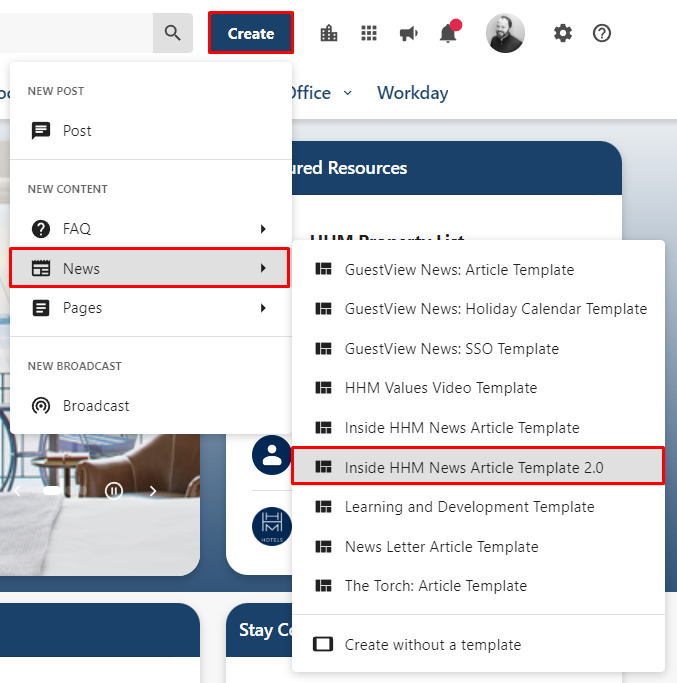This screenshot has height=683, width=677.
Task: Click the active carousel slide indicator
Action: (52, 491)
